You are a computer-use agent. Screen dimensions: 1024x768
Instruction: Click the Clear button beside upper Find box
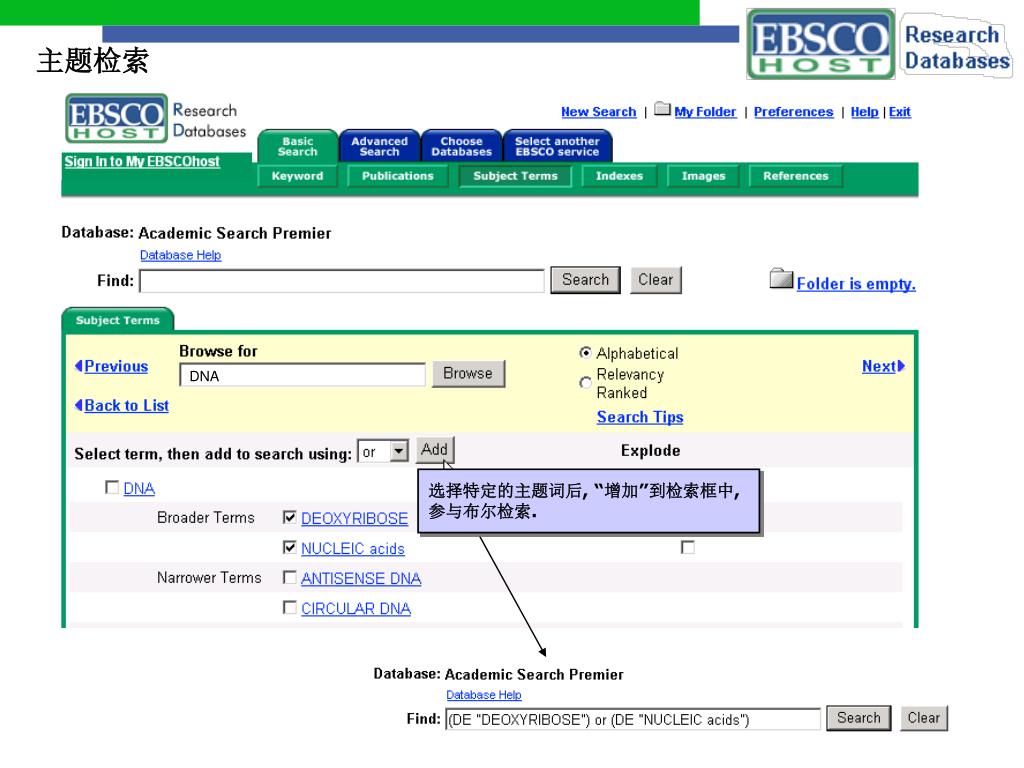coord(656,280)
